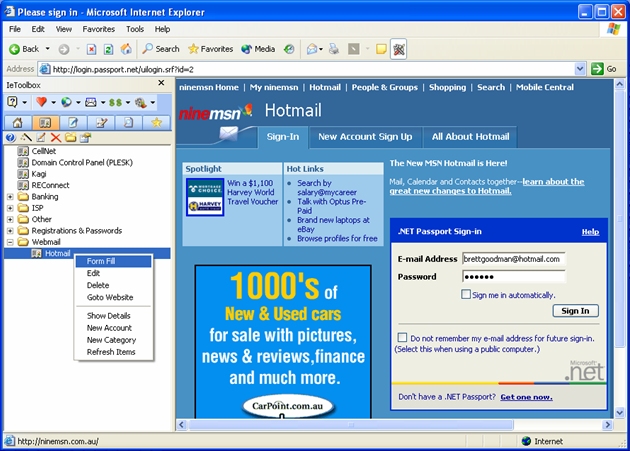Click the browser Home icon
The height and width of the screenshot is (451, 630).
[x=126, y=48]
